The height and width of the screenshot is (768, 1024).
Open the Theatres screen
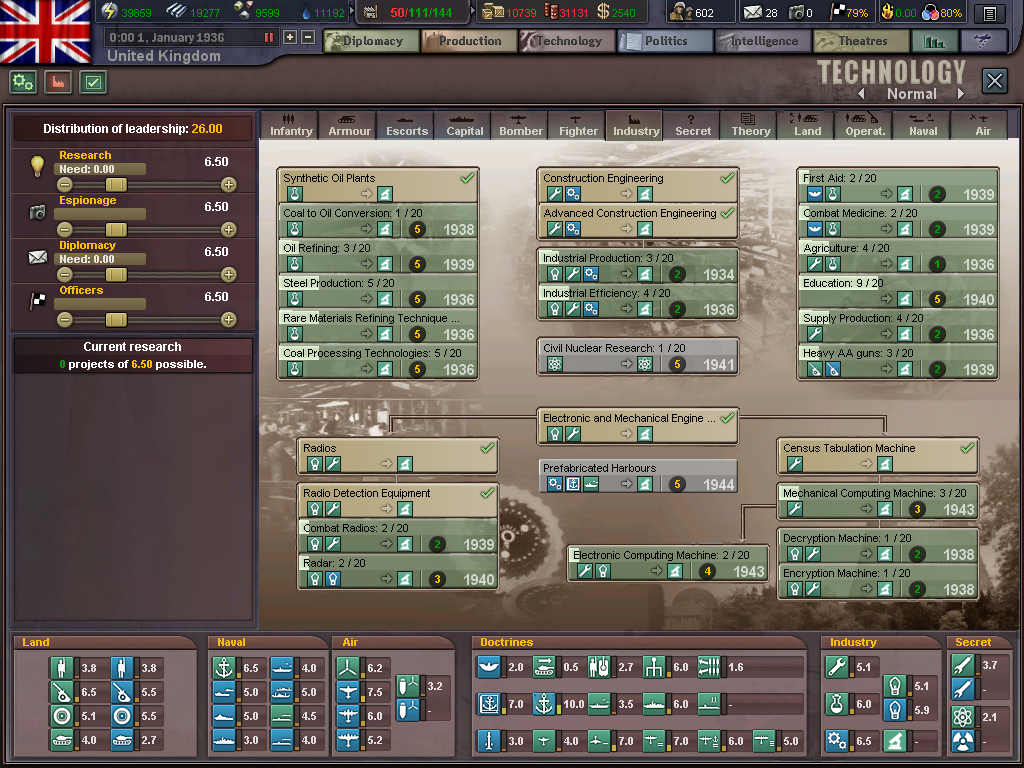(x=861, y=41)
